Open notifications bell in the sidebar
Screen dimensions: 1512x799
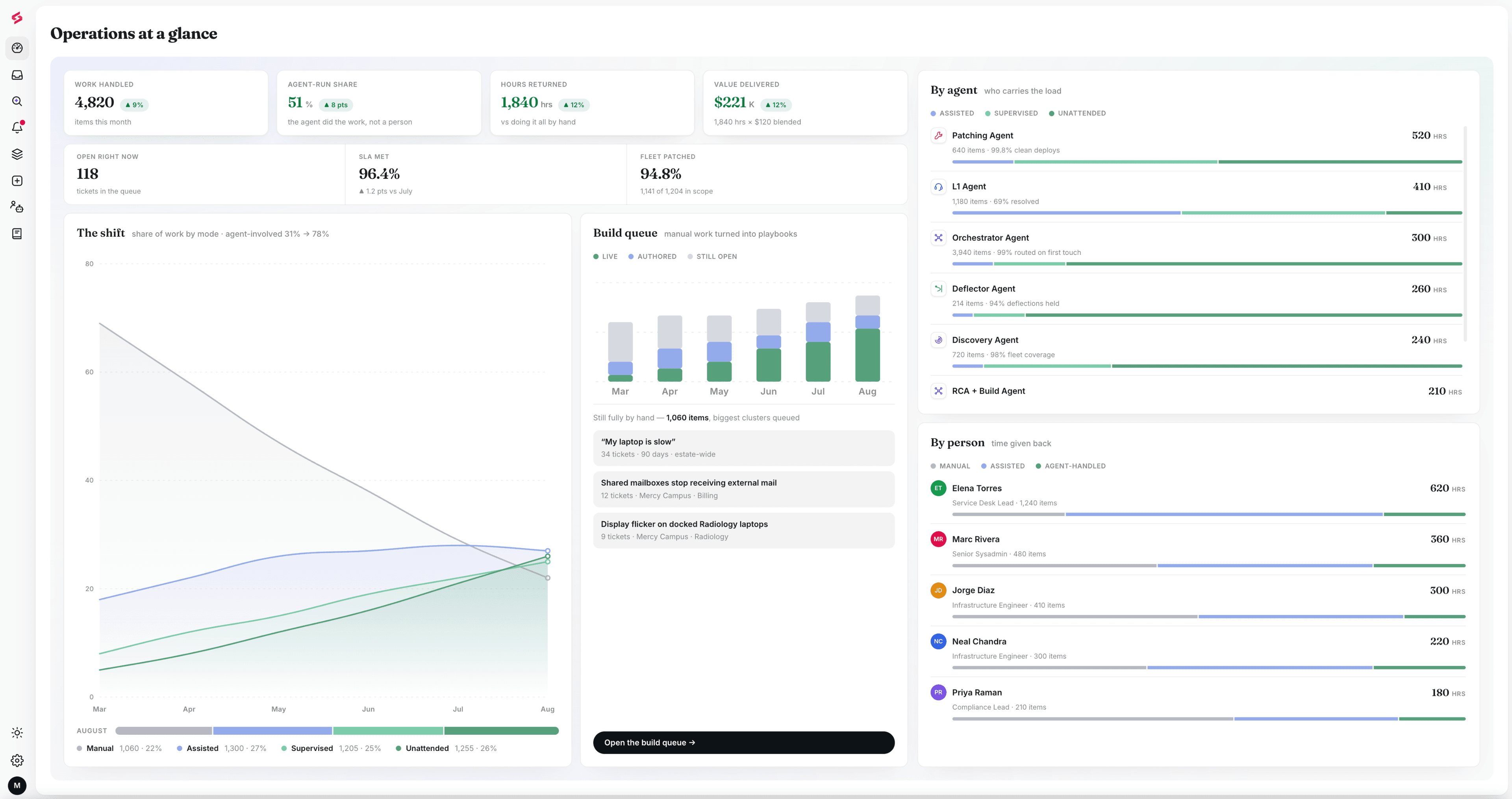[x=17, y=128]
